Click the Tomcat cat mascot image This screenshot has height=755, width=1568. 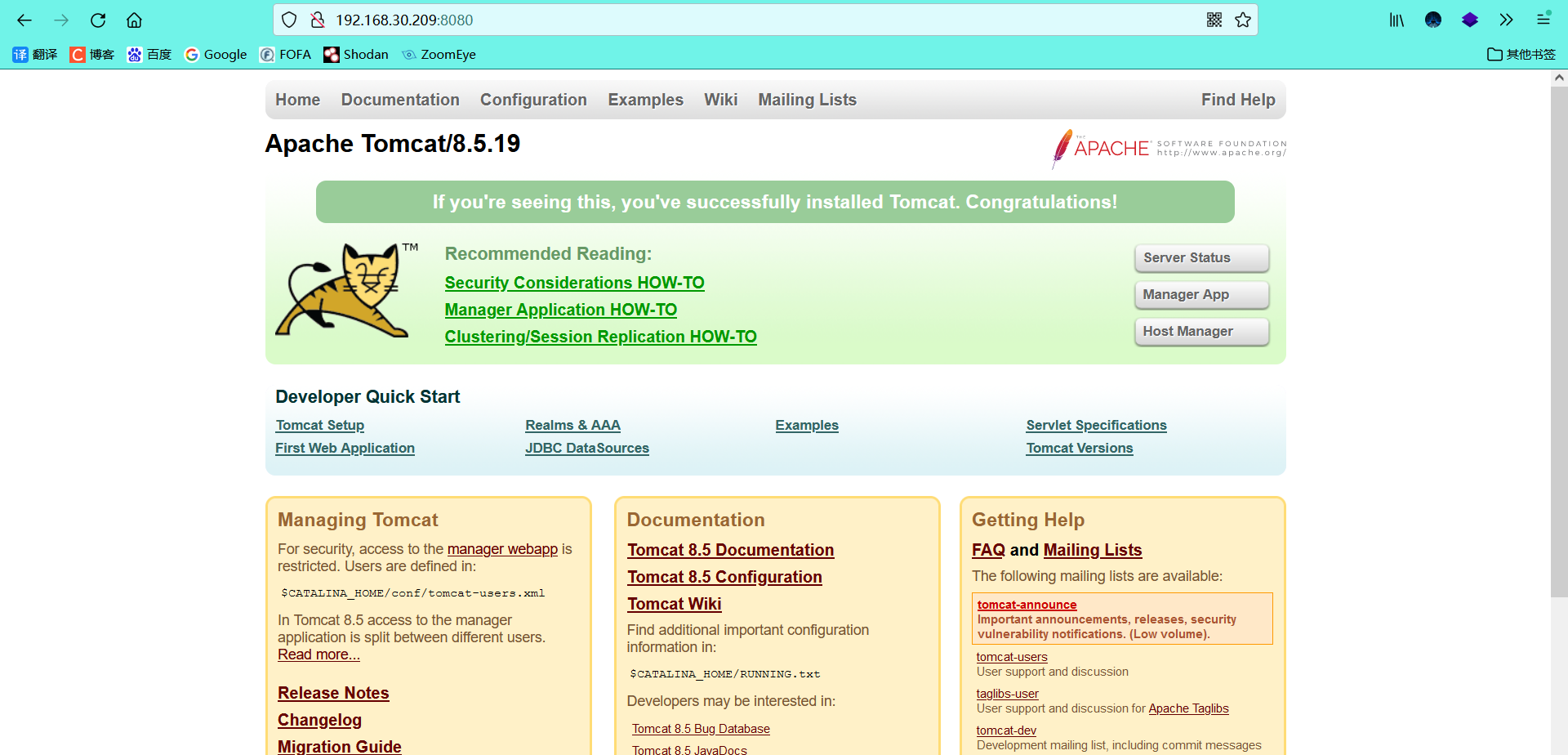[346, 289]
